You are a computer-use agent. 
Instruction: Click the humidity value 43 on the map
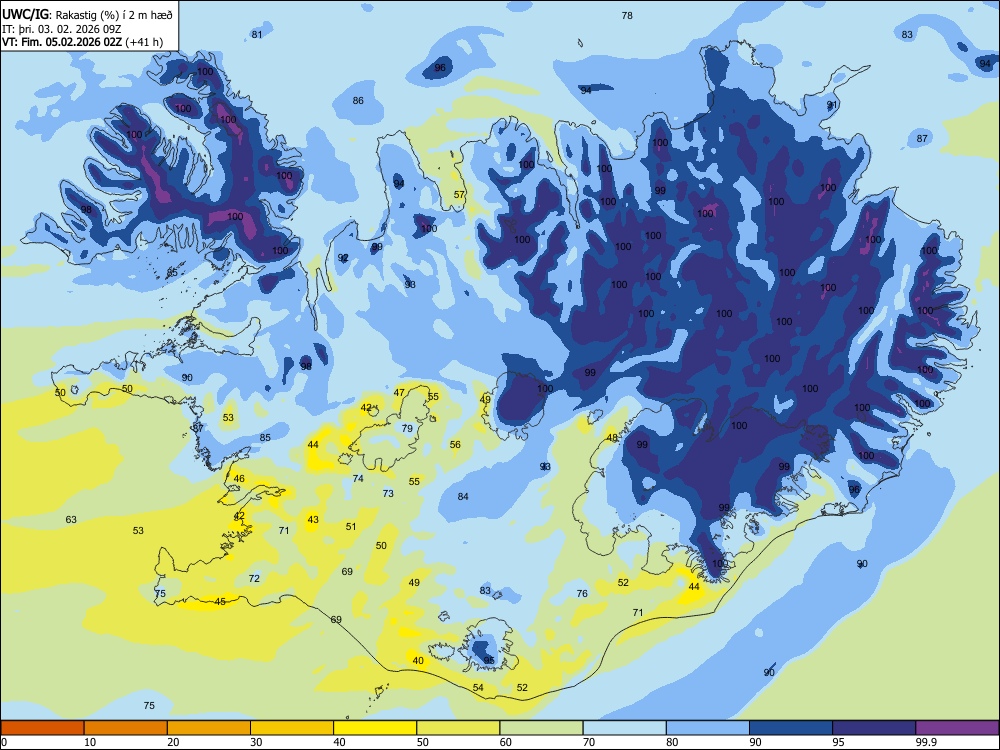click(x=312, y=520)
